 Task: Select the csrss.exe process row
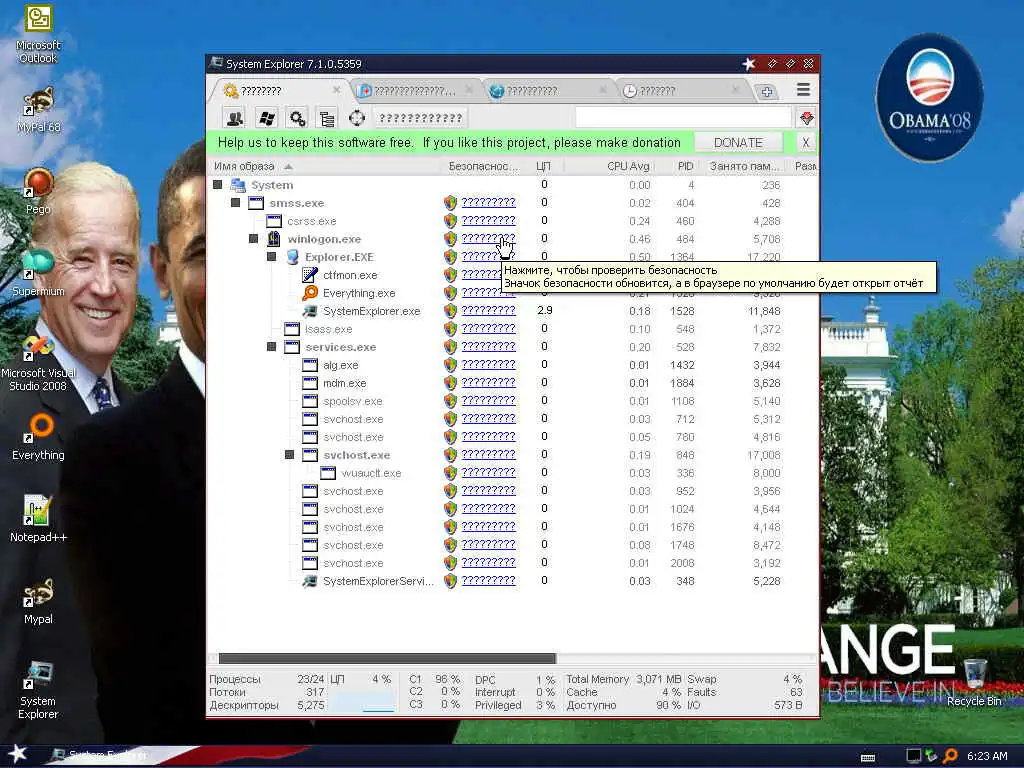coord(513,221)
